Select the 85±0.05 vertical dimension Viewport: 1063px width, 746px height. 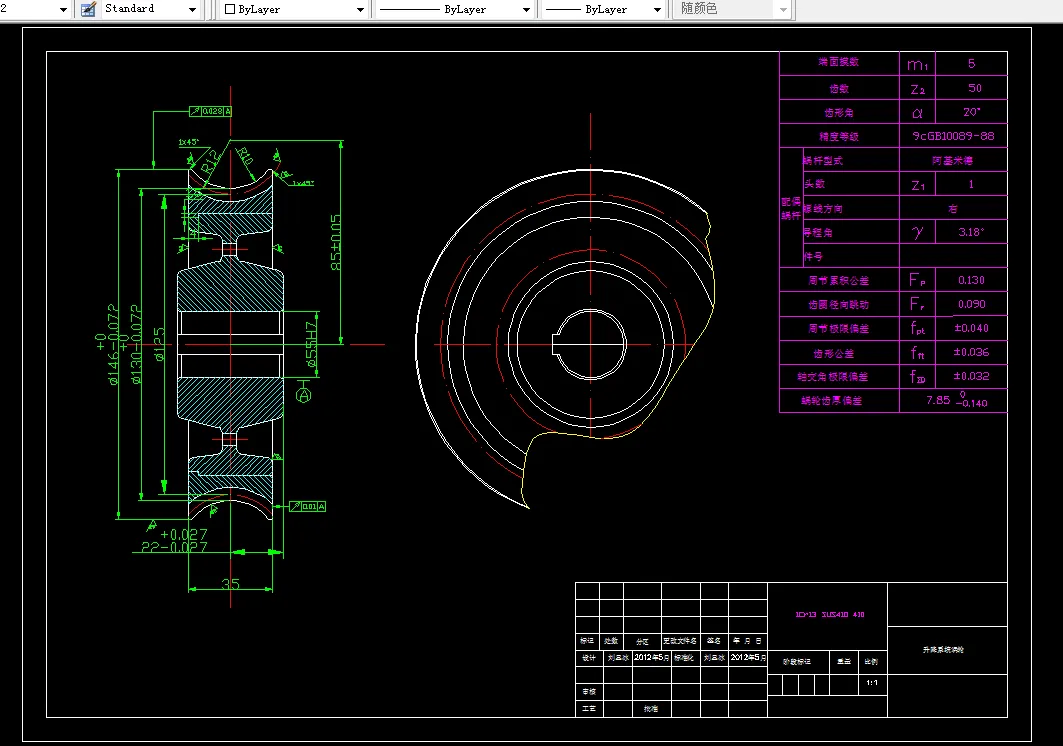point(337,242)
